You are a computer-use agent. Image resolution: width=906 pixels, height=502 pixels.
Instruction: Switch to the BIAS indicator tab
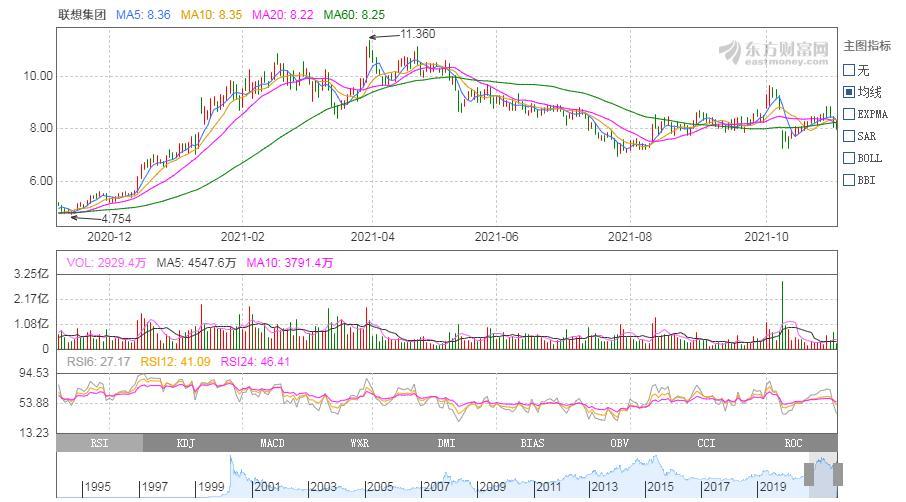(x=533, y=443)
